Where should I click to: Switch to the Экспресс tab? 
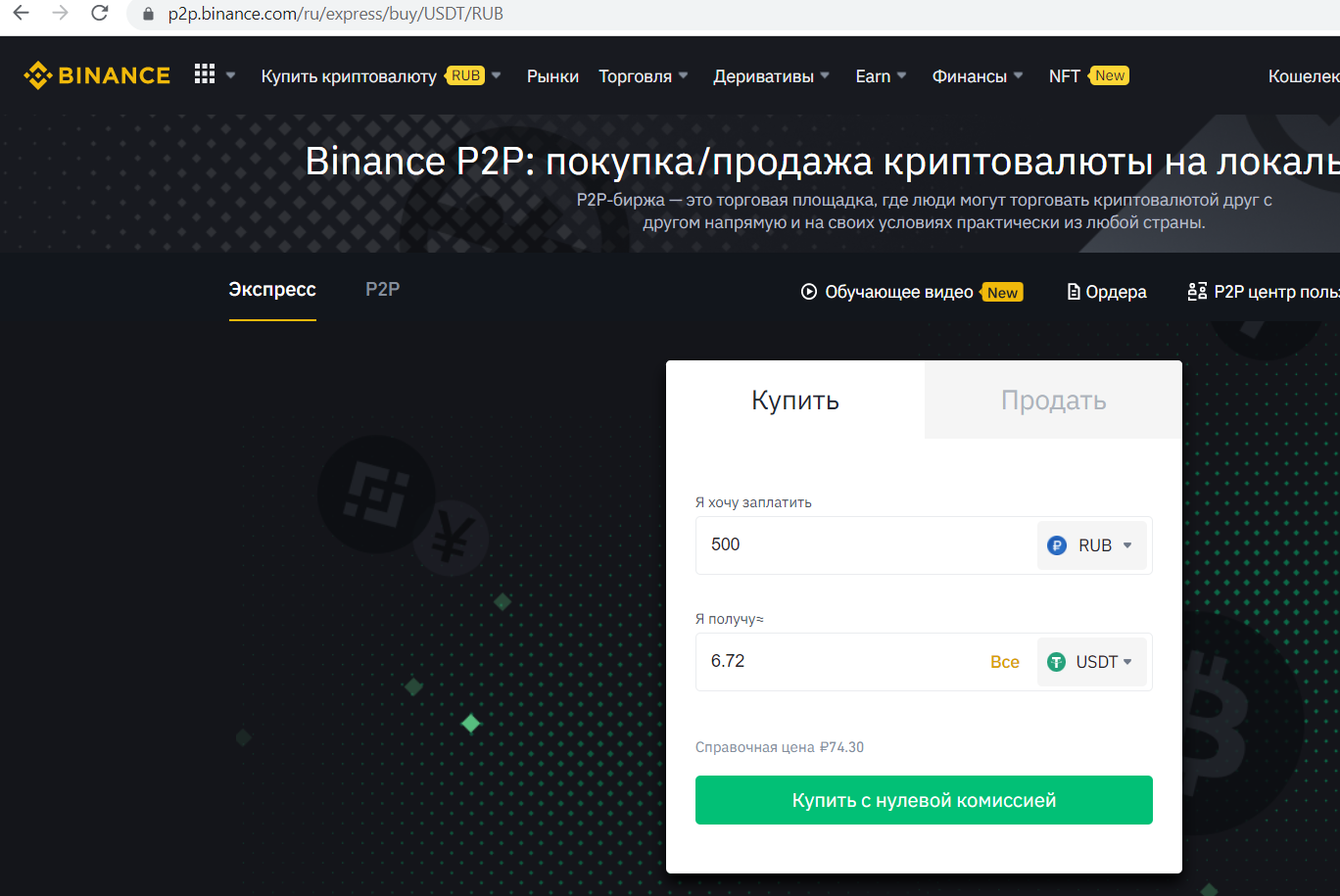point(272,290)
